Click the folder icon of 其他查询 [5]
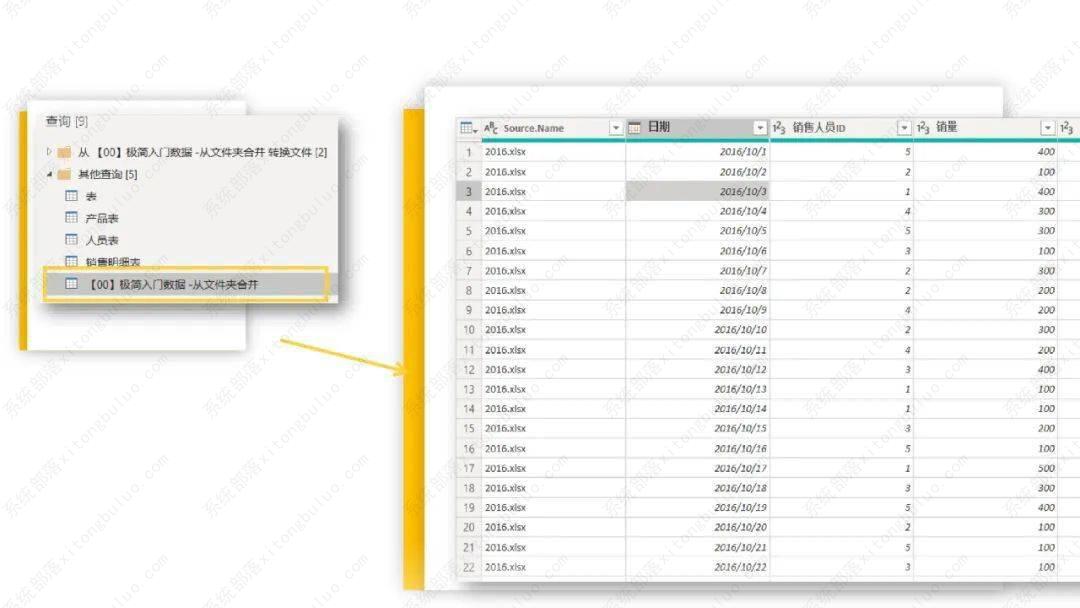The image size is (1080, 608). pos(64,174)
